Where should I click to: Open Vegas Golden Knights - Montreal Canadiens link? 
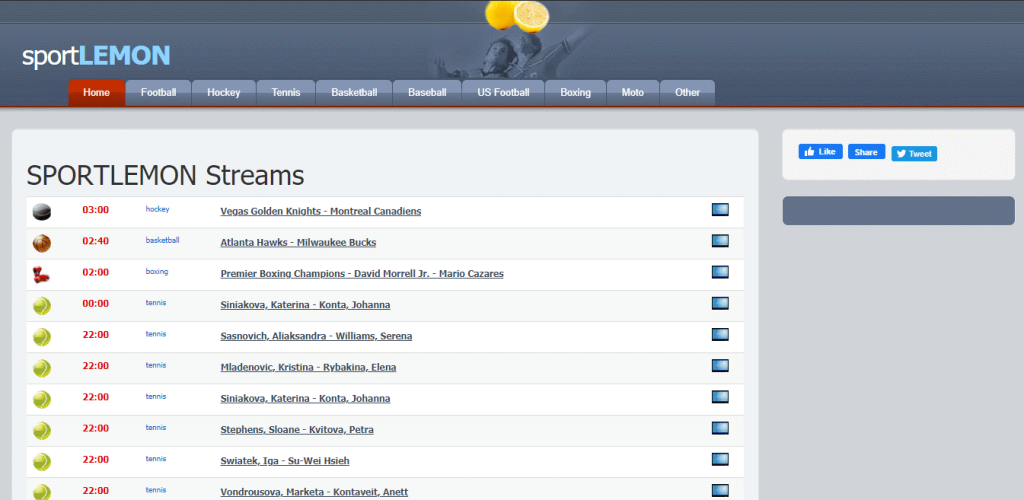(x=321, y=211)
